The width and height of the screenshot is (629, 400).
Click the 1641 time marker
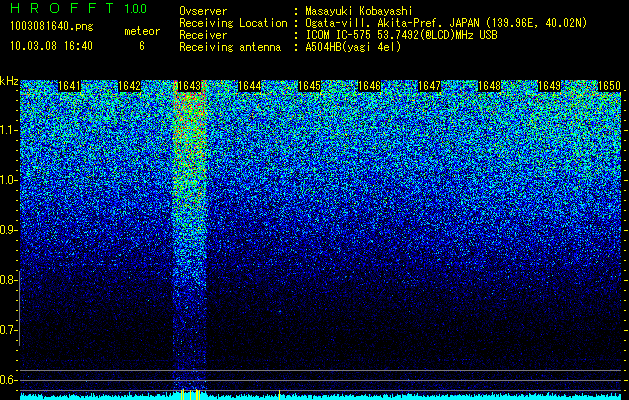[x=70, y=86]
